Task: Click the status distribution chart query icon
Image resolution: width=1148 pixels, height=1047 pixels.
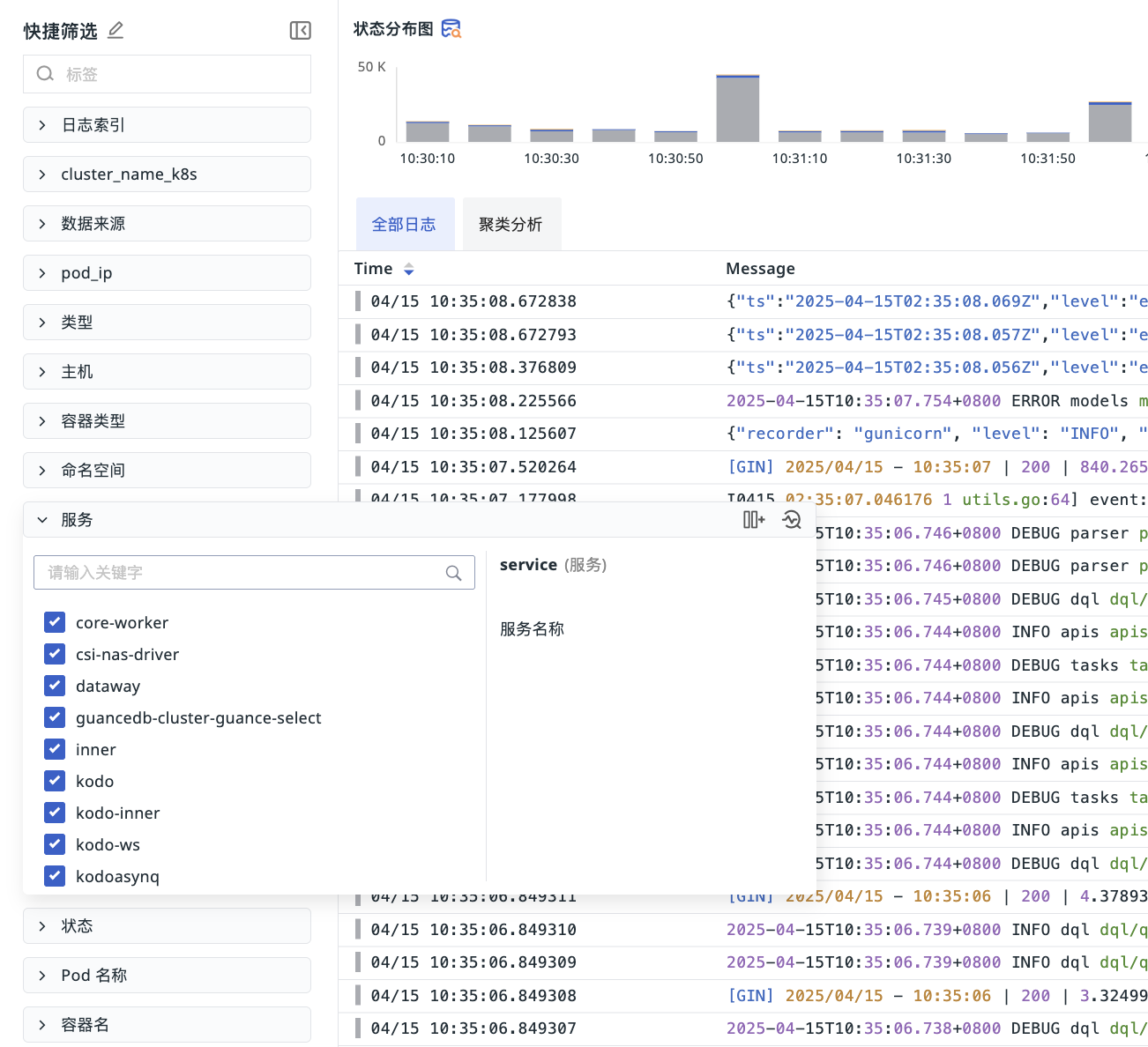Action: 451,29
